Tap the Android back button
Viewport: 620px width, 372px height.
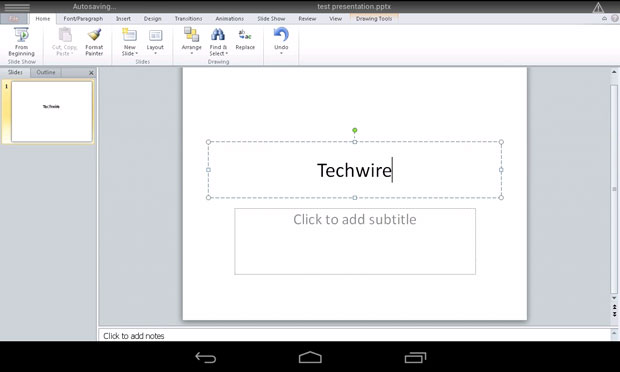coord(206,357)
